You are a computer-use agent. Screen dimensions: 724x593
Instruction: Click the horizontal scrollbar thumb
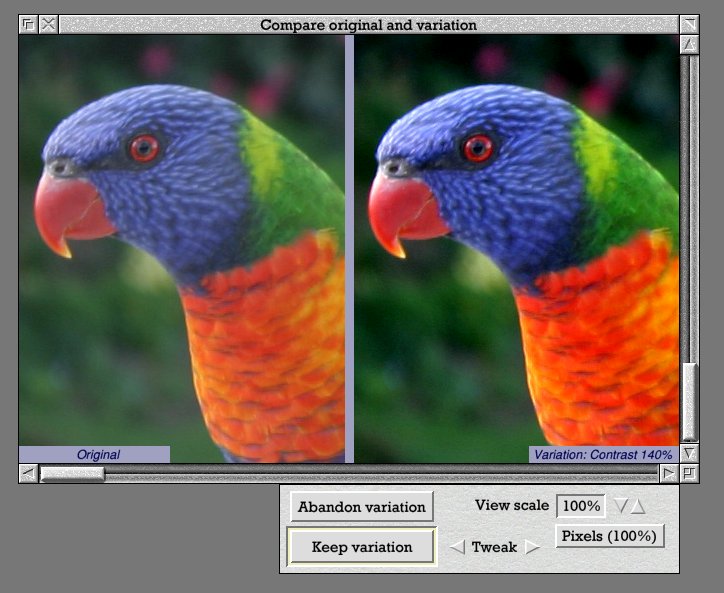tap(72, 473)
